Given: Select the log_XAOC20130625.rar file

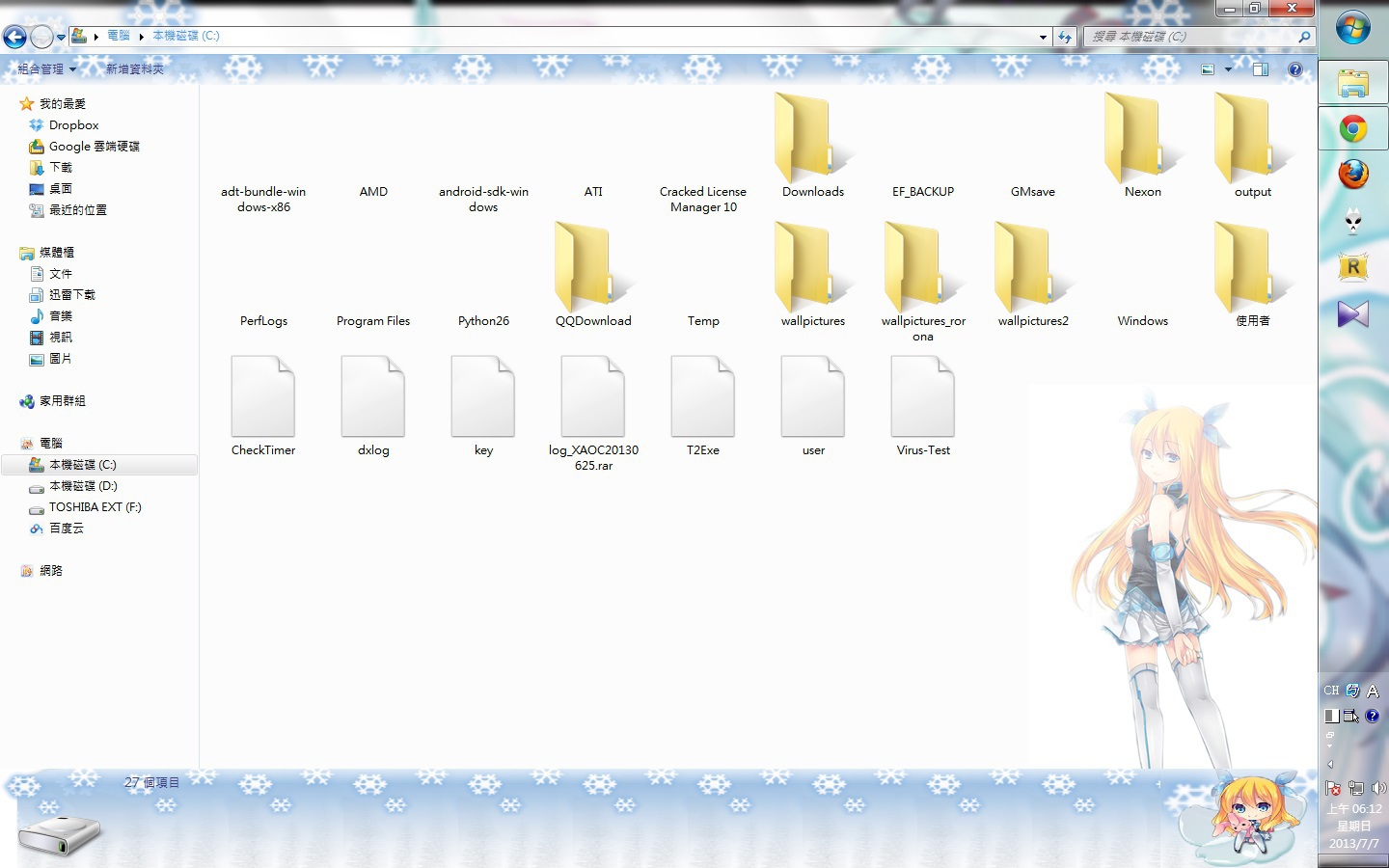Looking at the screenshot, I should [593, 413].
